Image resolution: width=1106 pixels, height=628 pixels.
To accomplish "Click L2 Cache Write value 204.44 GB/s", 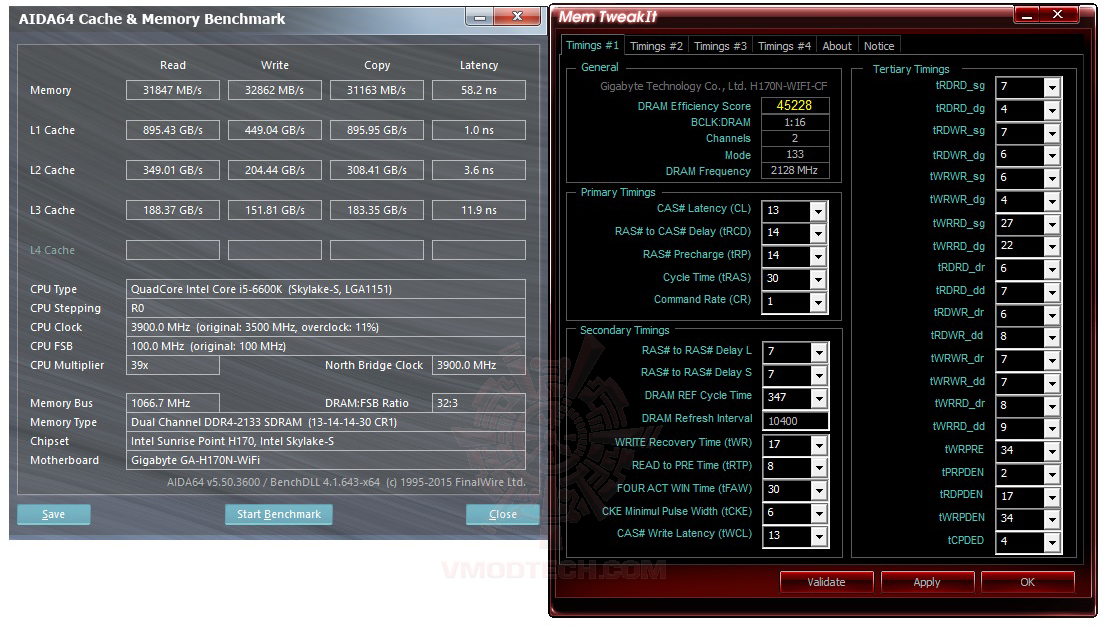I will (274, 170).
